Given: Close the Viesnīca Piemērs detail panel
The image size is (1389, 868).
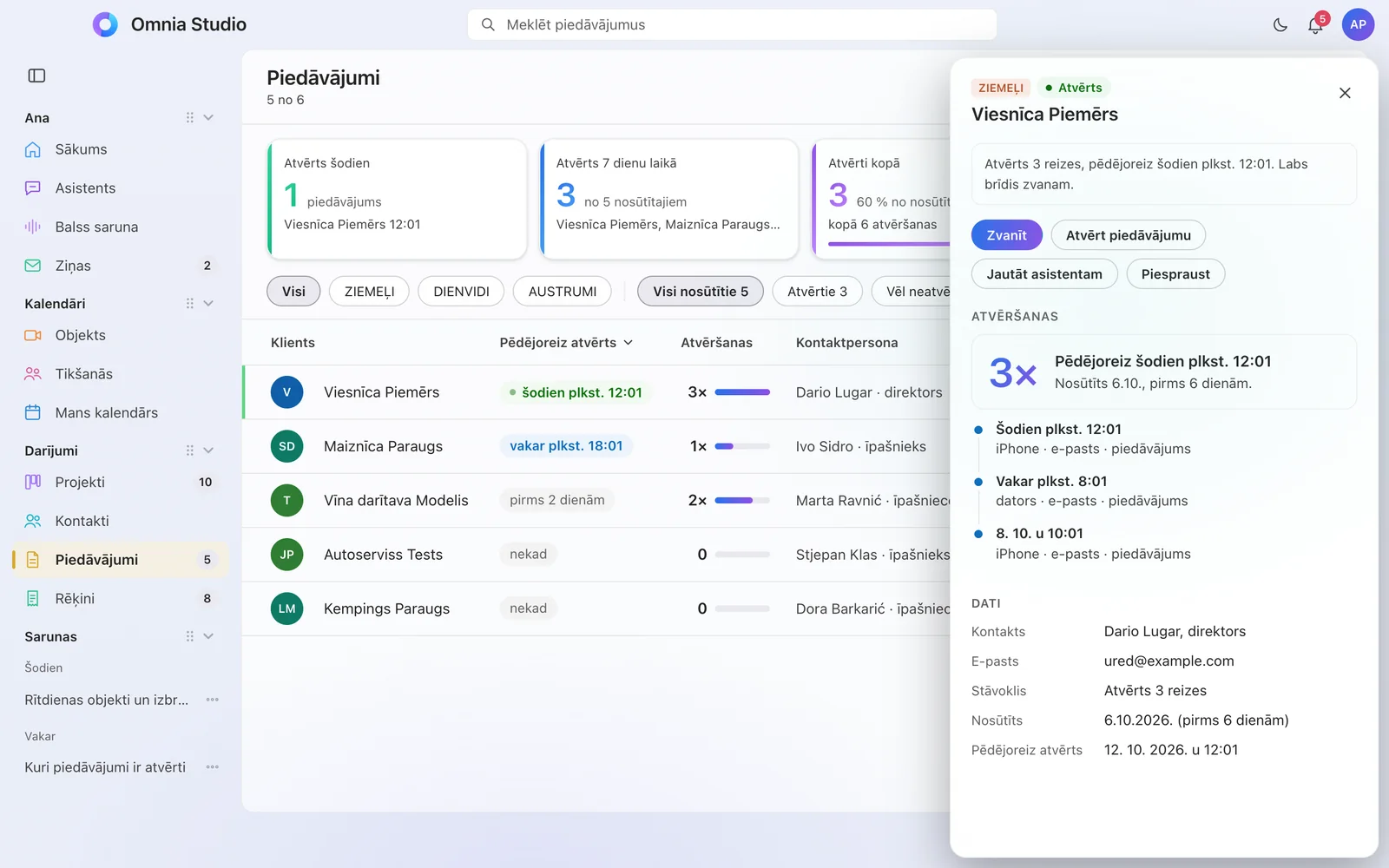Looking at the screenshot, I should coord(1345,93).
